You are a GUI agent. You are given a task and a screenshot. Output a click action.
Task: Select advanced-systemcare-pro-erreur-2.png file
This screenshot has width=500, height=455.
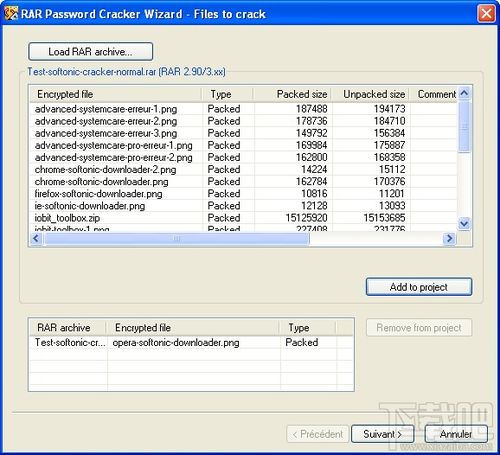[x=114, y=157]
